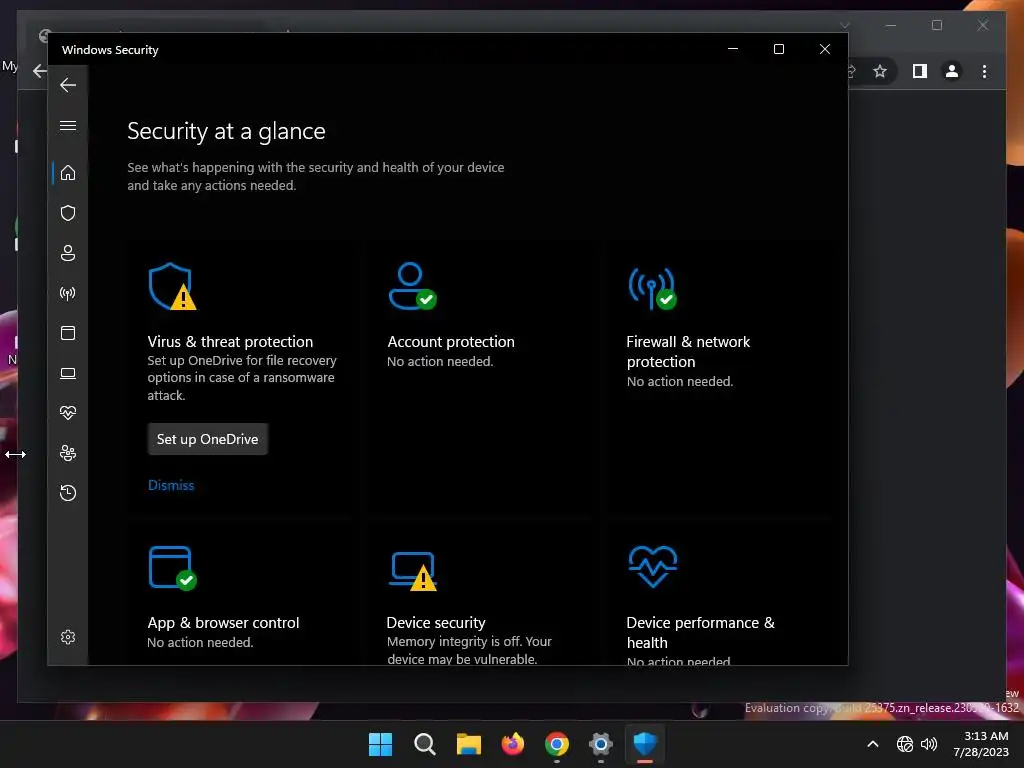Open the Device security heading
The width and height of the screenshot is (1024, 768).
coord(436,623)
